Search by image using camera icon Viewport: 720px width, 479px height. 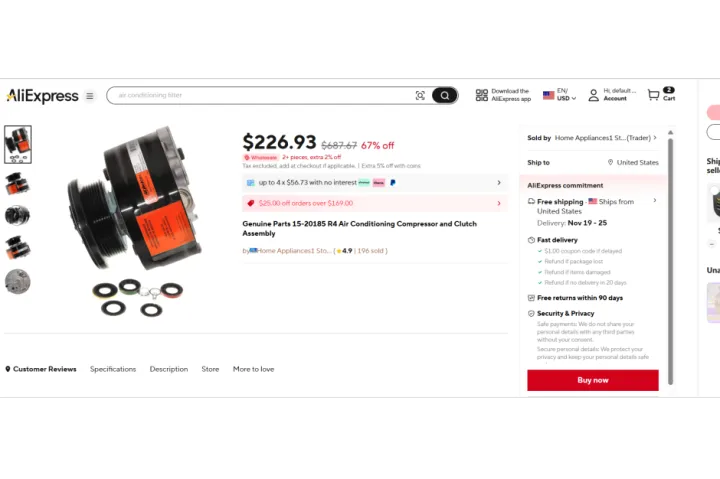[420, 96]
